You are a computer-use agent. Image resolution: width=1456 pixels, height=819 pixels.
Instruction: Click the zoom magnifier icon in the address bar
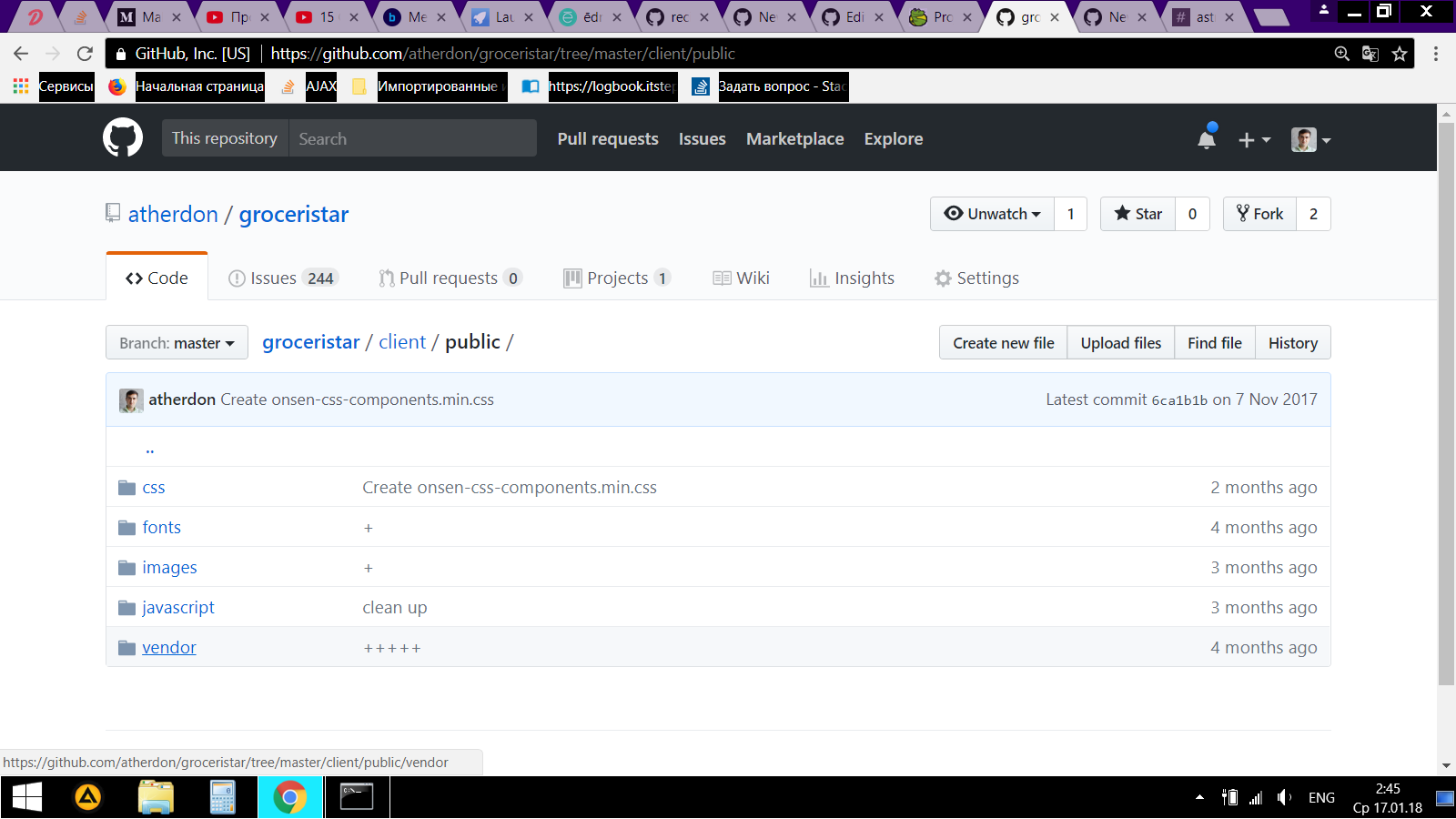[x=1341, y=54]
